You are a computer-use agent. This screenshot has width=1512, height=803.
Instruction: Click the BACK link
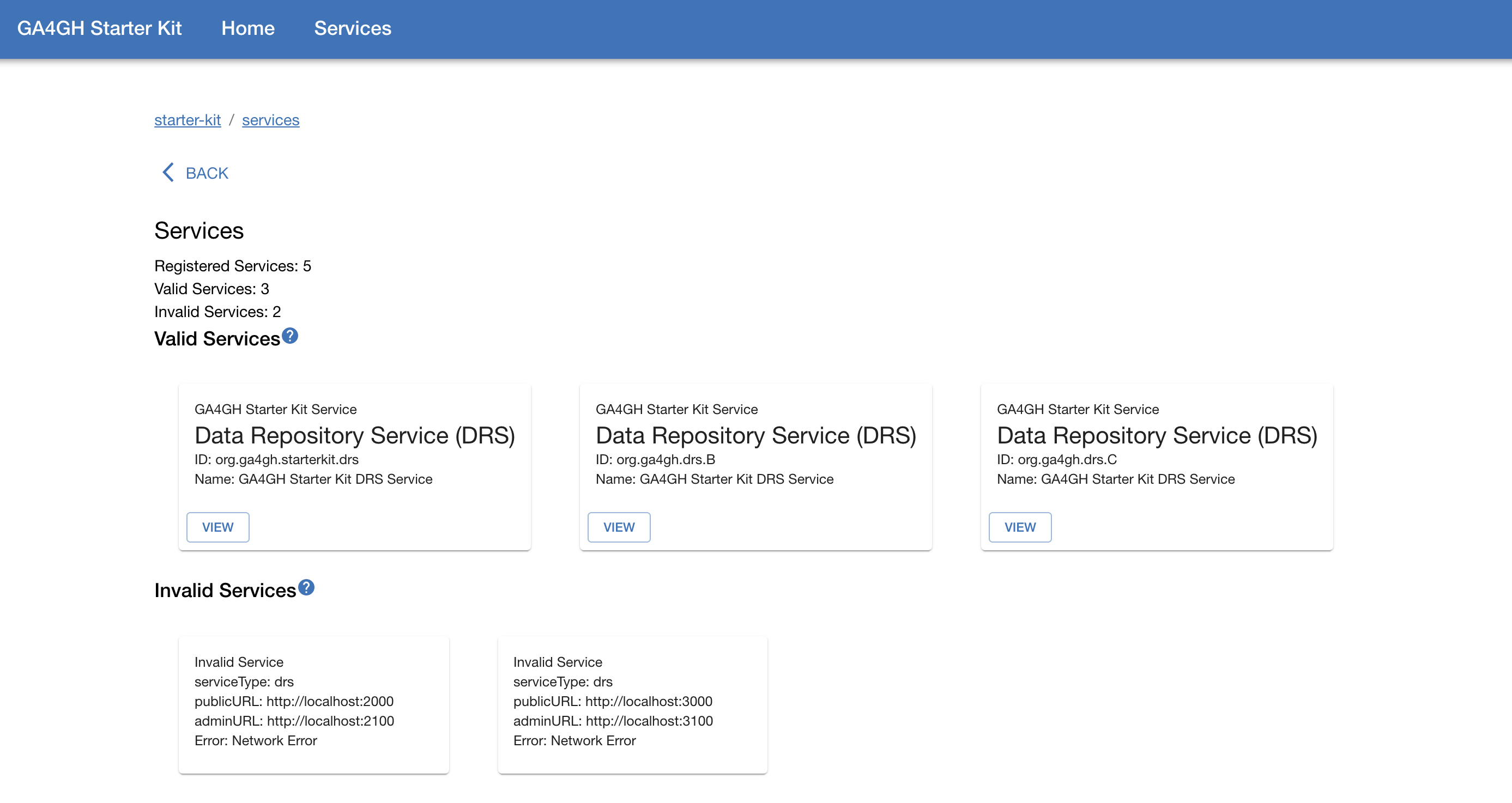[x=207, y=173]
